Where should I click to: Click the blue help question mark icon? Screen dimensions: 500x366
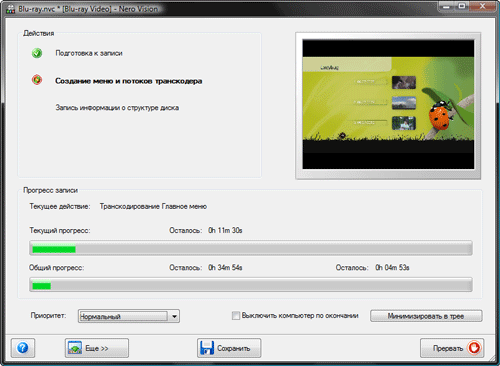point(23,348)
